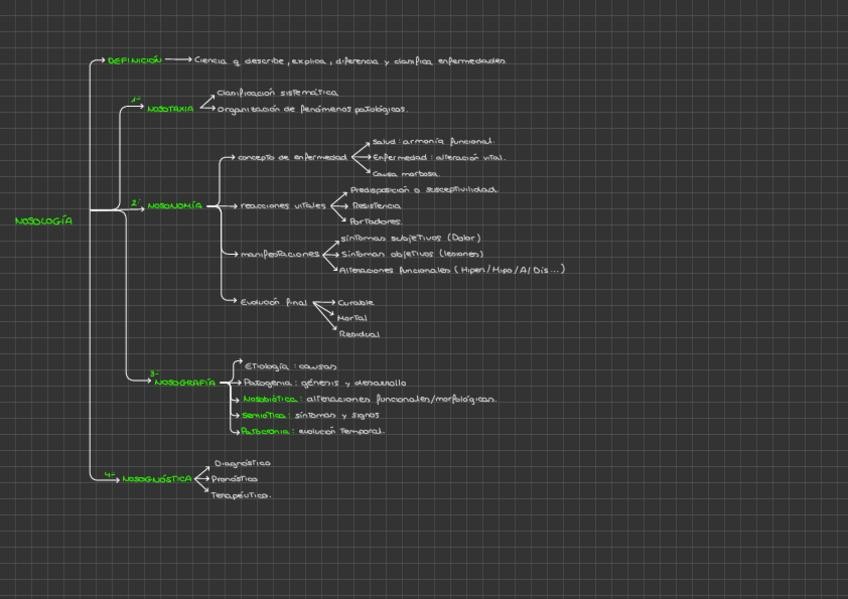Select the 'Causa morbosa' note
The height and width of the screenshot is (599, 848).
tap(406, 174)
